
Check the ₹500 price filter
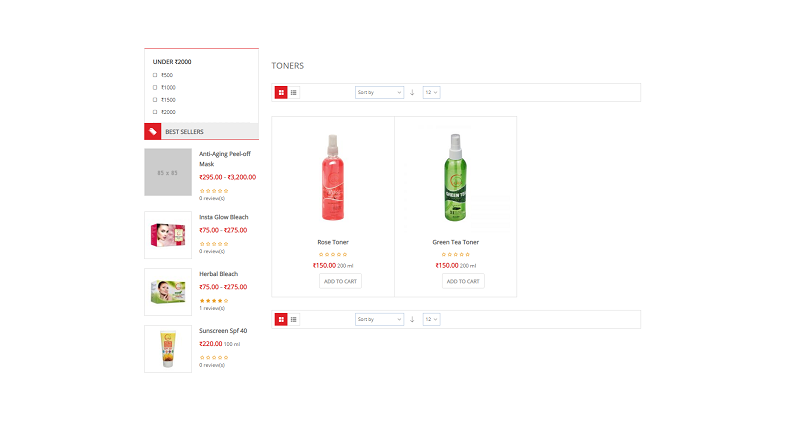pyautogui.click(x=155, y=75)
